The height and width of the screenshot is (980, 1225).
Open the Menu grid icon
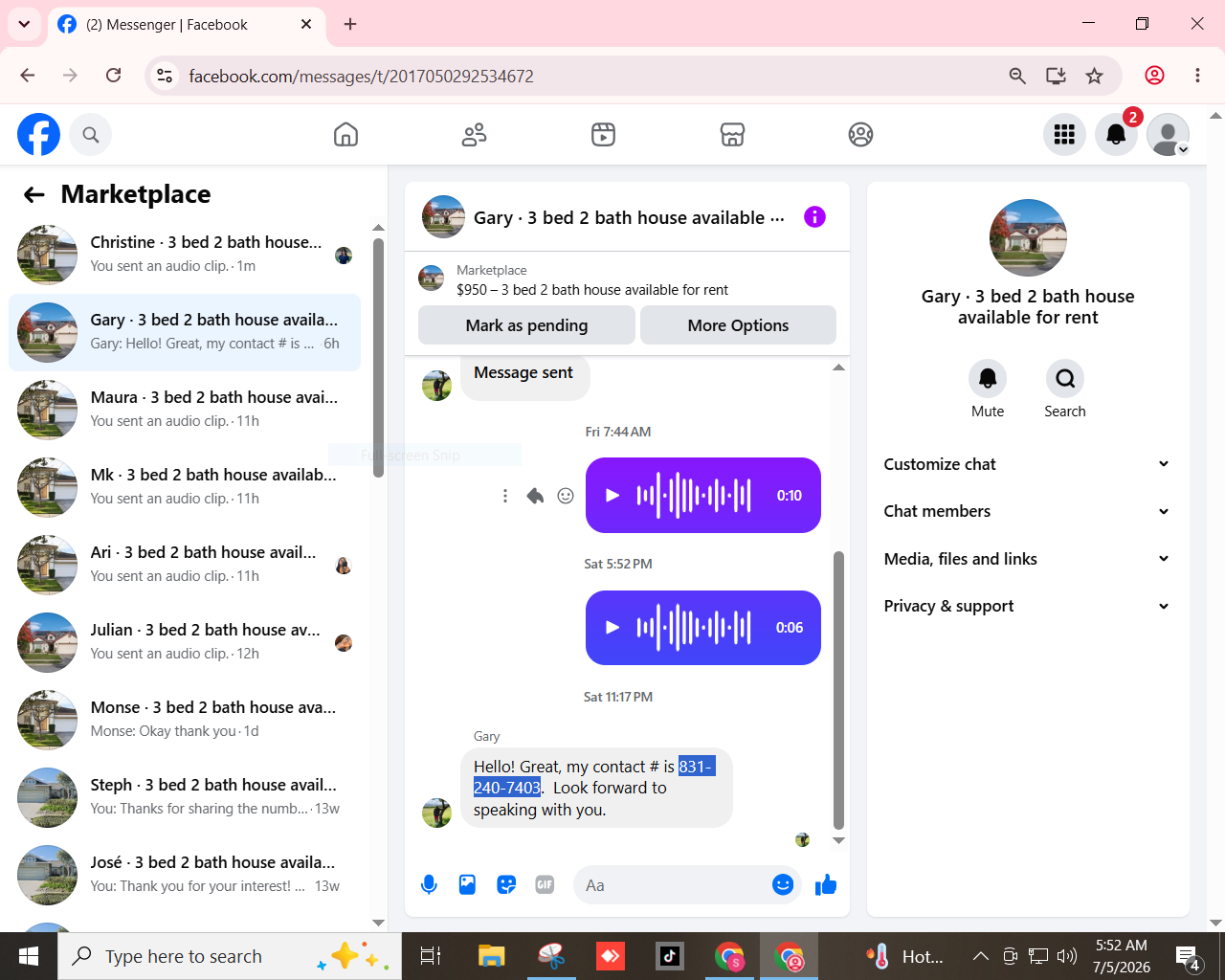tap(1064, 135)
